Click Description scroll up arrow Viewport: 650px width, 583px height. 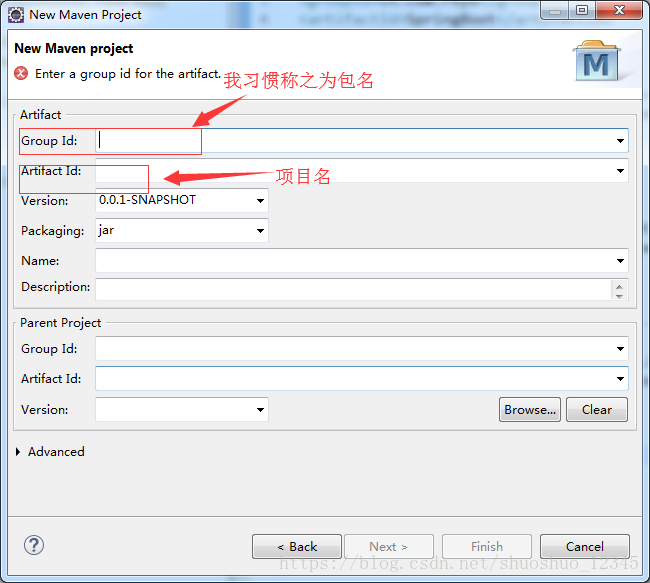pyautogui.click(x=619, y=286)
